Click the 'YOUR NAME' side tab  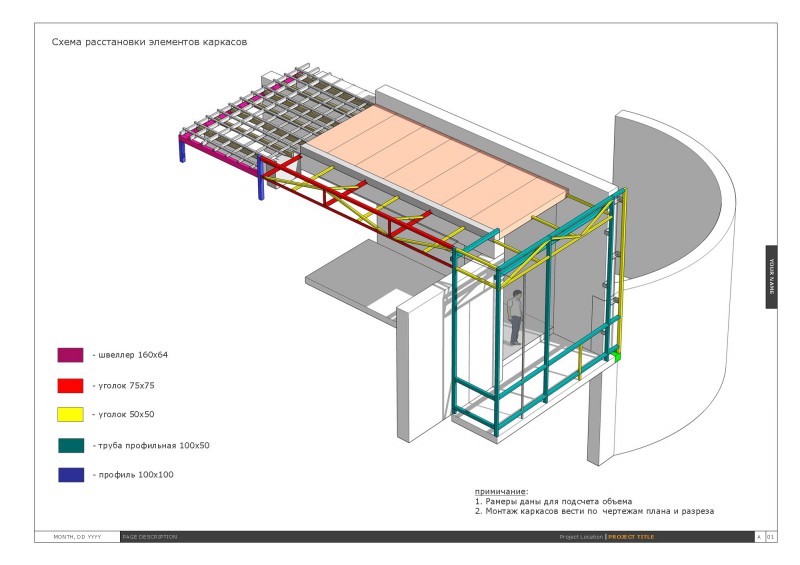771,277
